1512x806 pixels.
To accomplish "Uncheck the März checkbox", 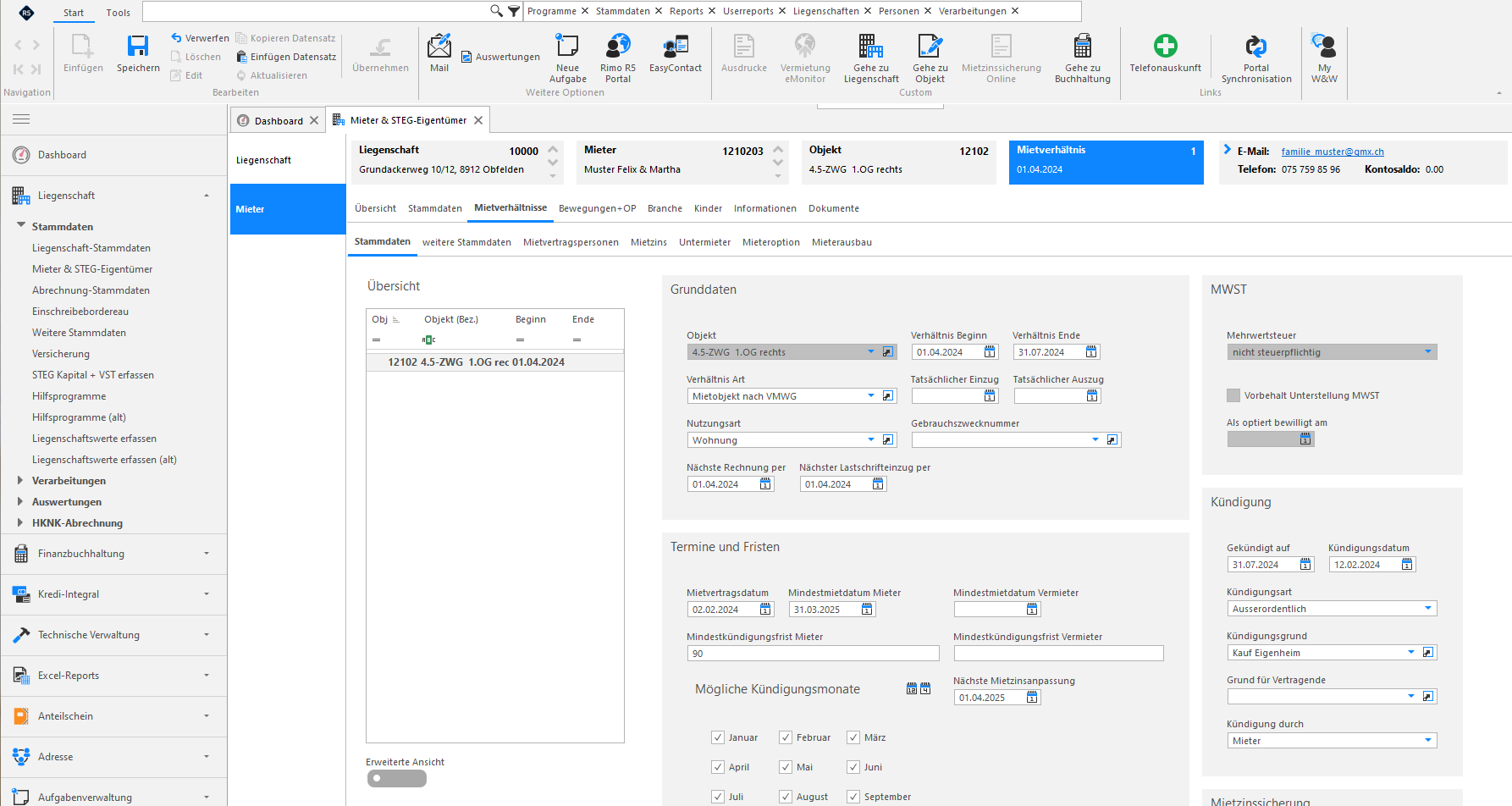I will (x=853, y=737).
